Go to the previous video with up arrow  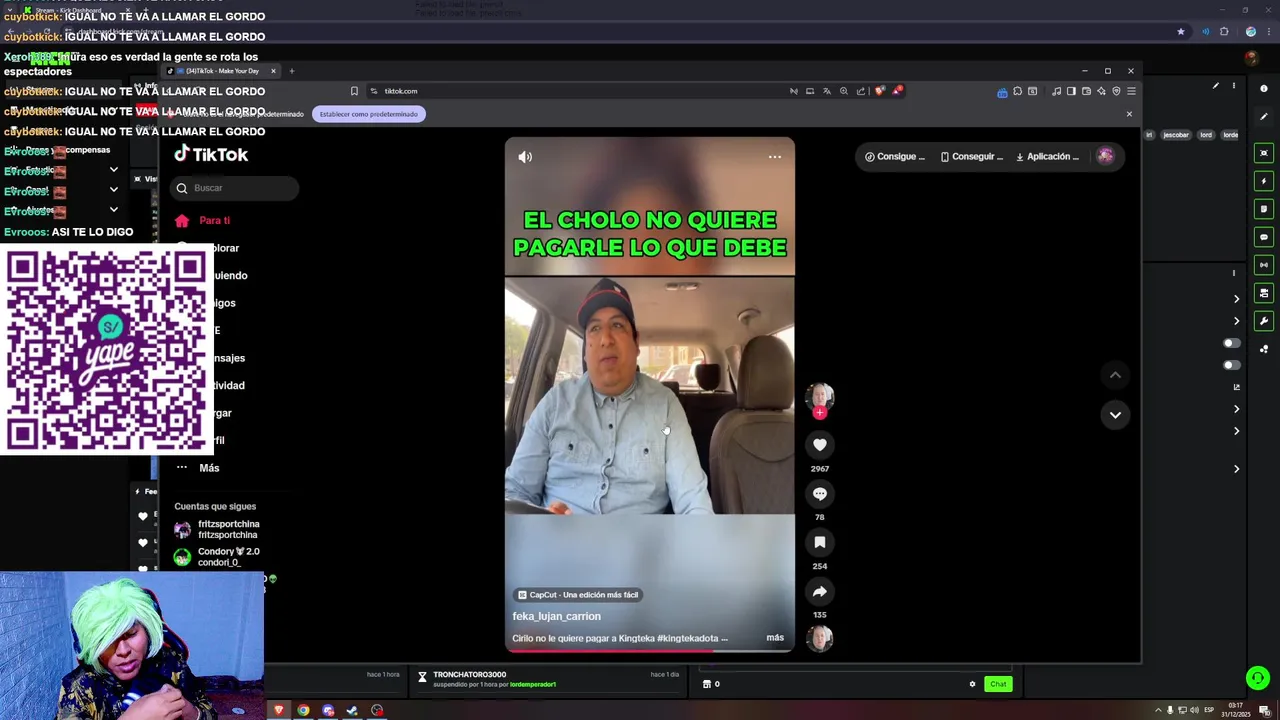click(x=1115, y=375)
